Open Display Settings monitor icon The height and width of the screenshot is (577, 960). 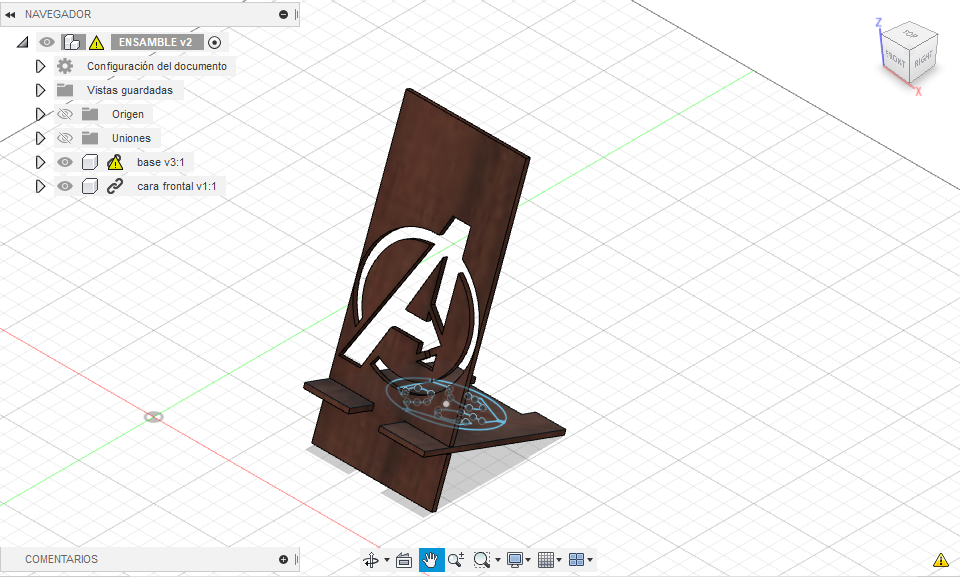[x=515, y=560]
